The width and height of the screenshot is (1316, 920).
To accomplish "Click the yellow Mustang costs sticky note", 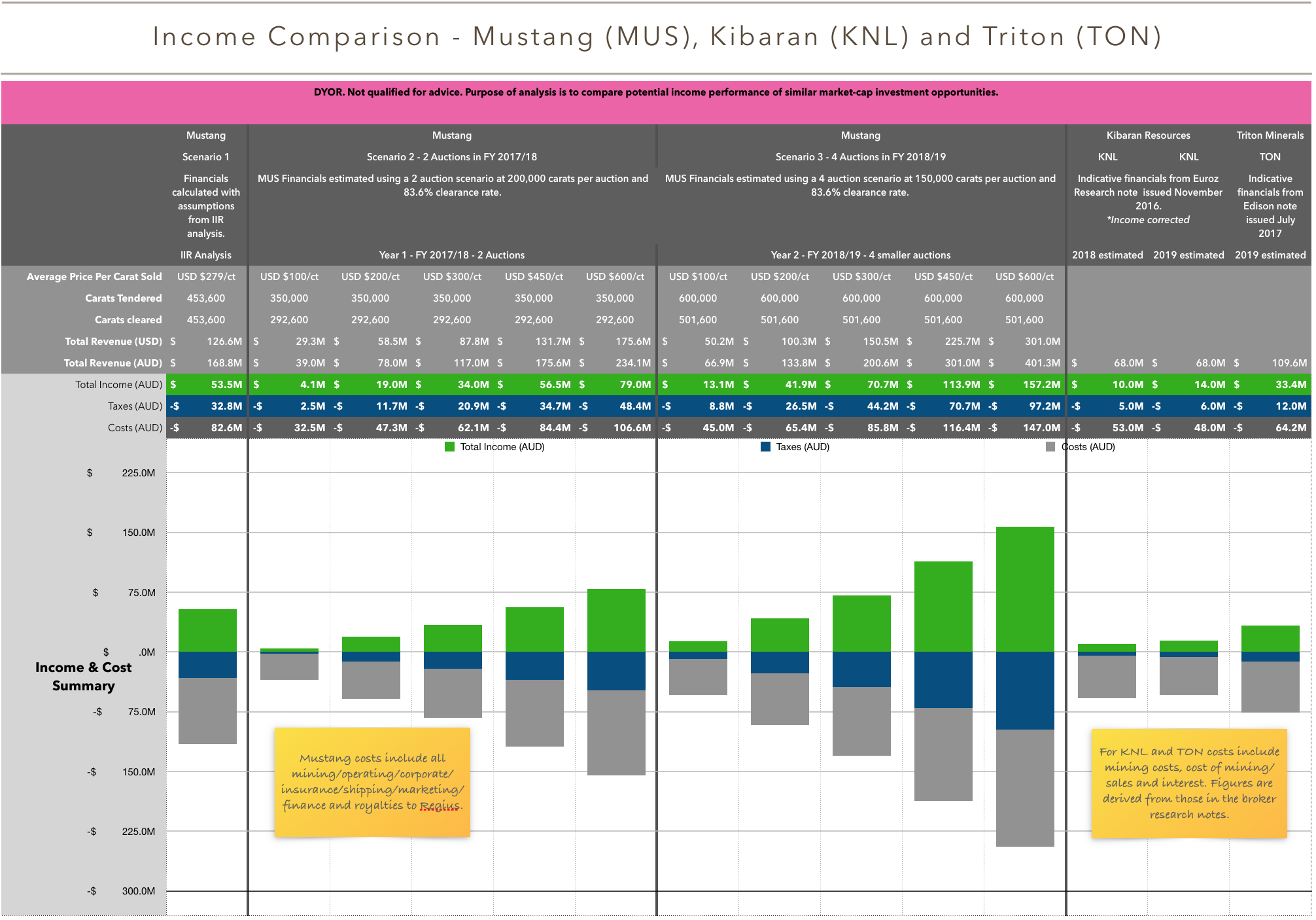I will [372, 782].
